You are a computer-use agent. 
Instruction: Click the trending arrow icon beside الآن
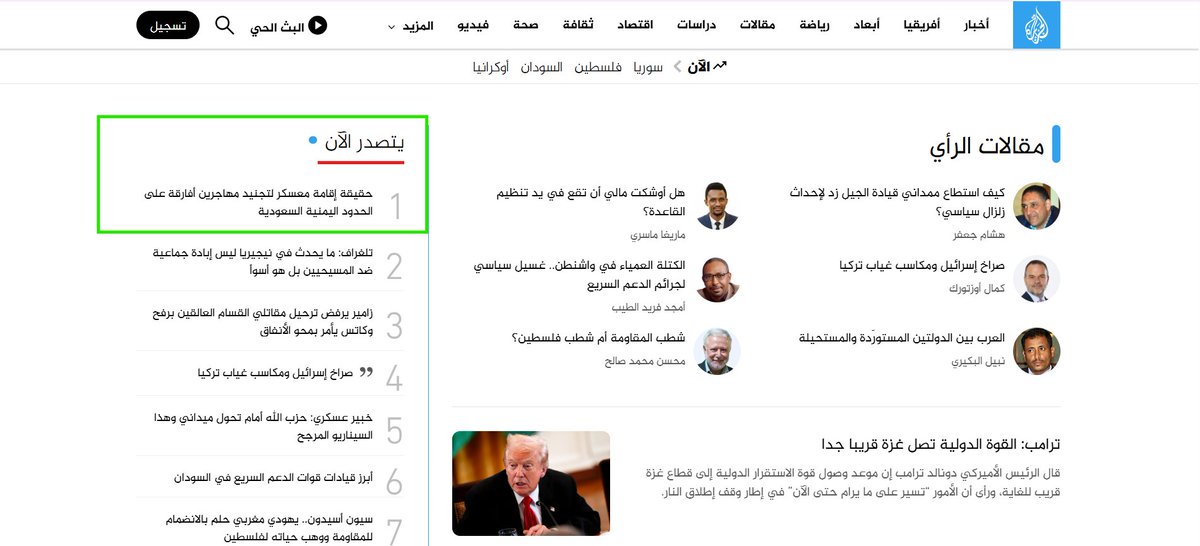pyautogui.click(x=719, y=67)
